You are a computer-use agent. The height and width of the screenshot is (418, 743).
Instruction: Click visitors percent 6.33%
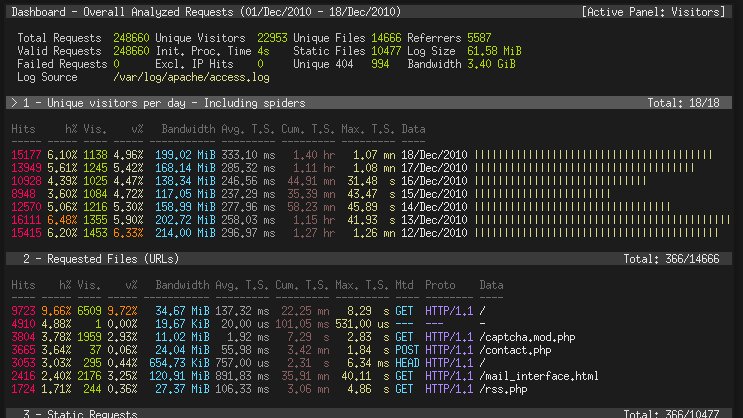[x=128, y=233]
